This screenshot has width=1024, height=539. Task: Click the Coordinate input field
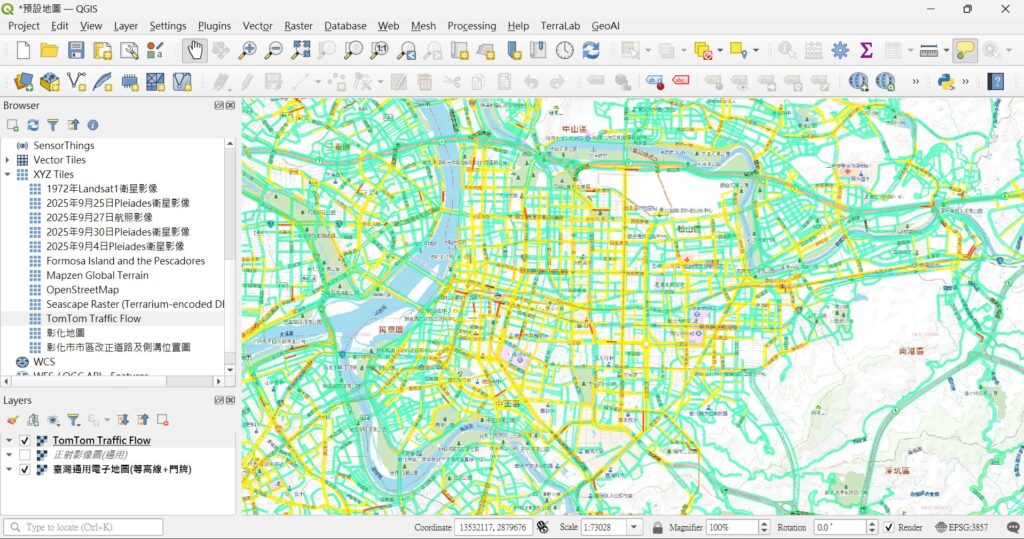click(493, 527)
